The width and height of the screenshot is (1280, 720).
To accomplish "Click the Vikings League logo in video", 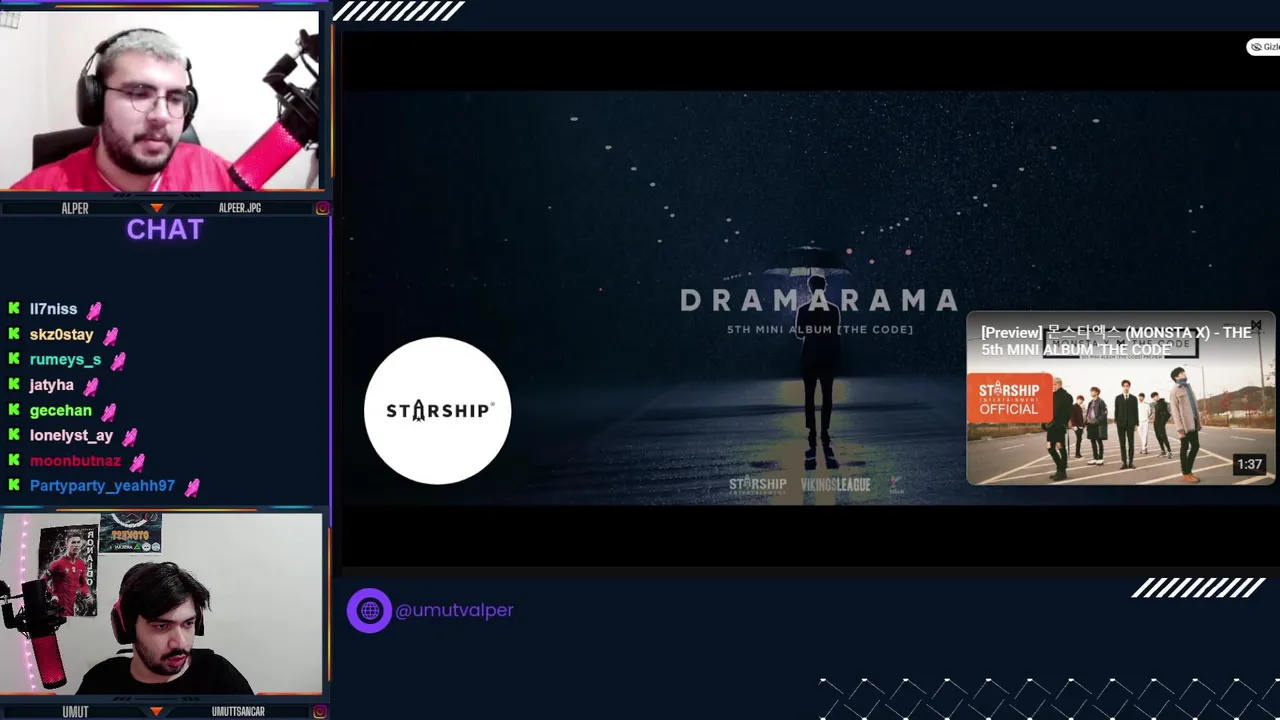I will [835, 484].
